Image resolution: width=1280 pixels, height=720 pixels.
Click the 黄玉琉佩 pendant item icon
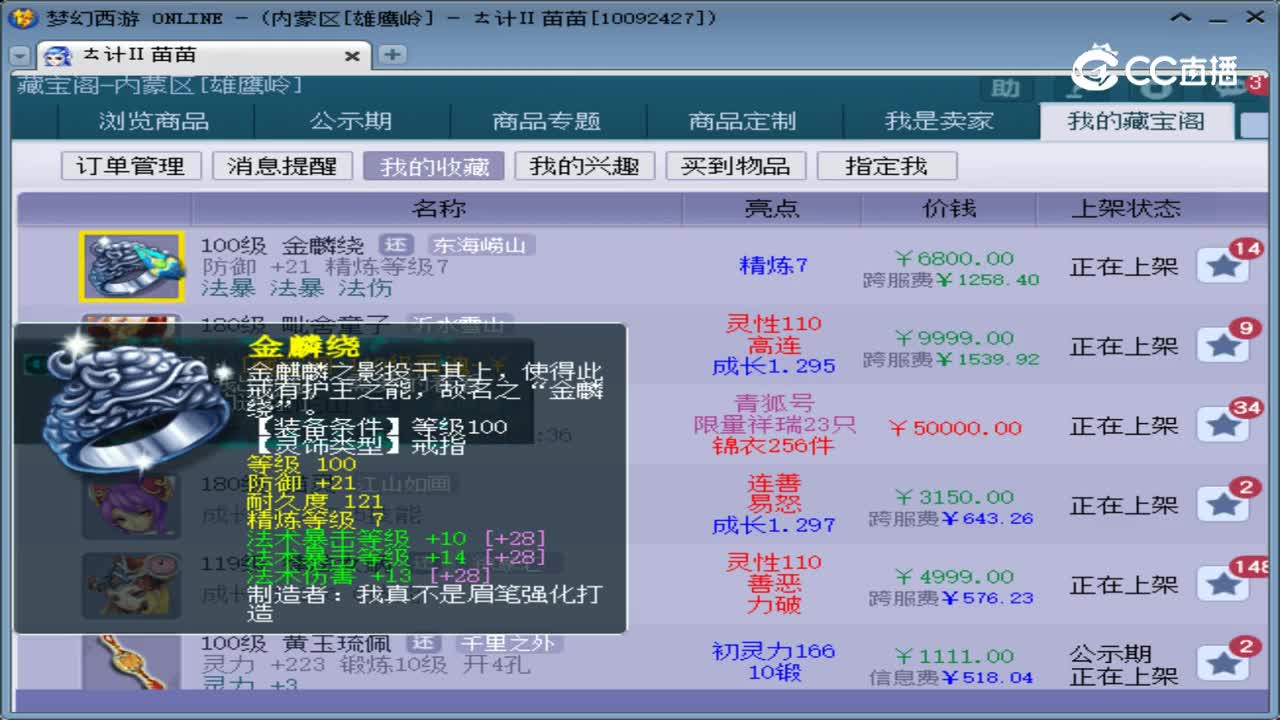(131, 664)
